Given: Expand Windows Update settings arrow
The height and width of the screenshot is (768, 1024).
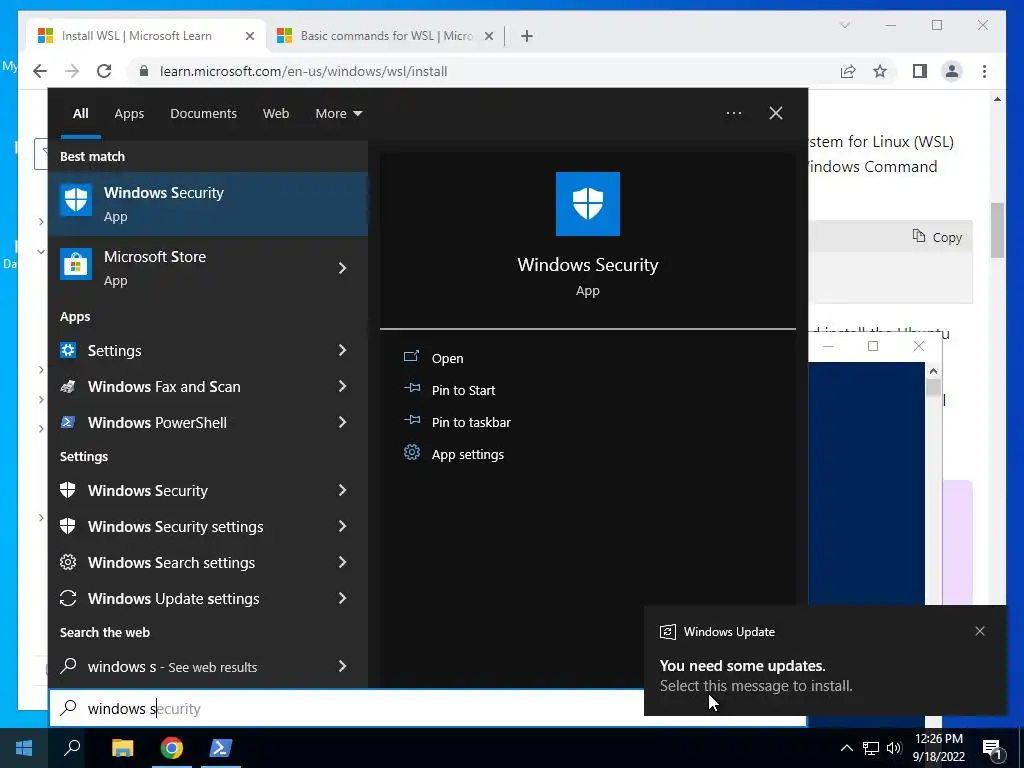Looking at the screenshot, I should coord(343,598).
